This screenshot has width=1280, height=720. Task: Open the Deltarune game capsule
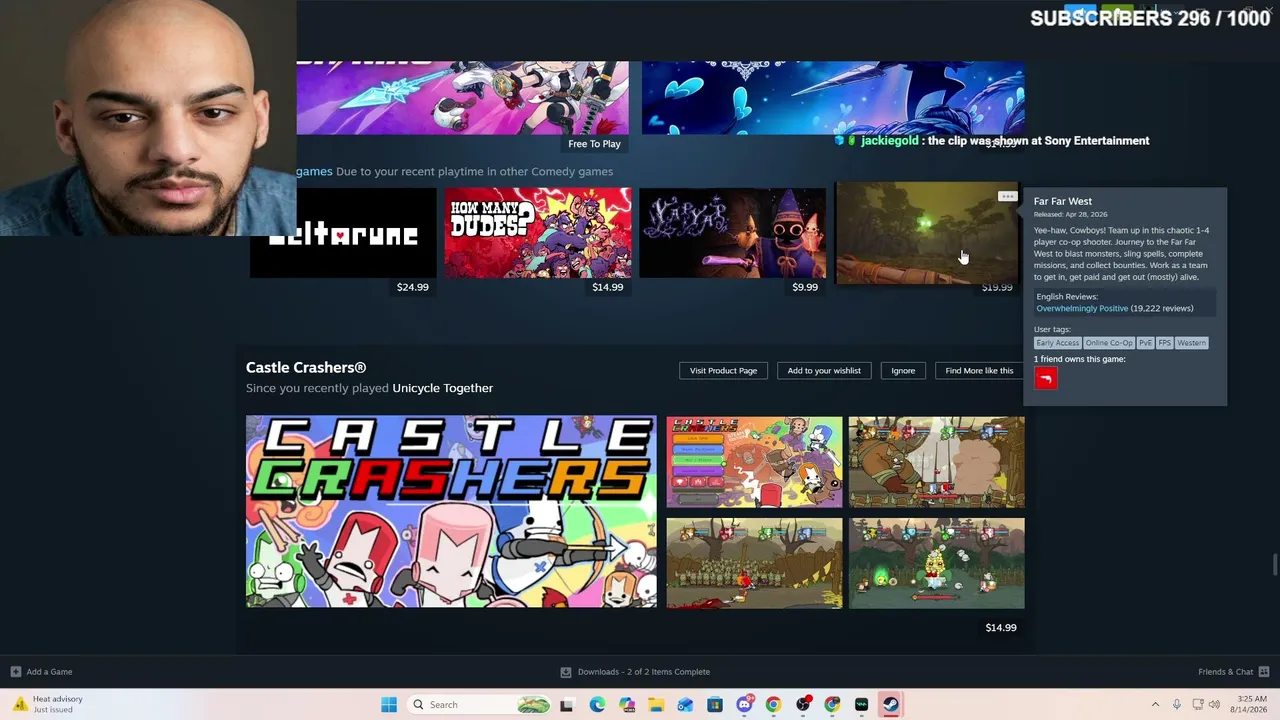343,233
